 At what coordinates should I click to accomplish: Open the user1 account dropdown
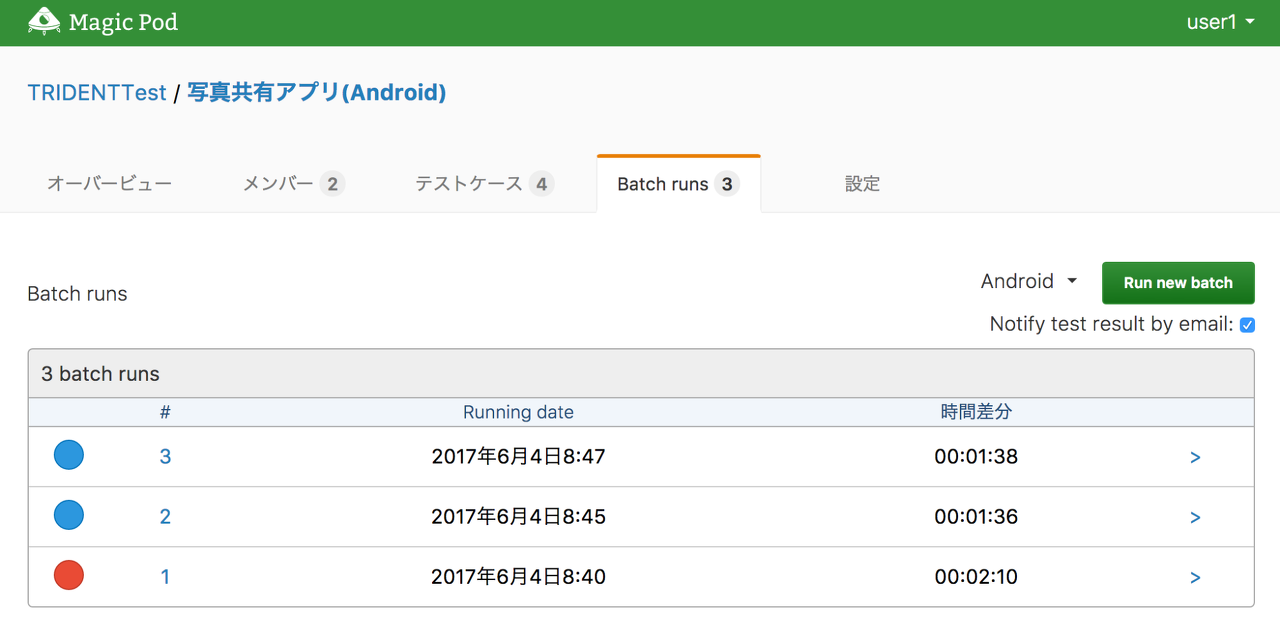1221,21
